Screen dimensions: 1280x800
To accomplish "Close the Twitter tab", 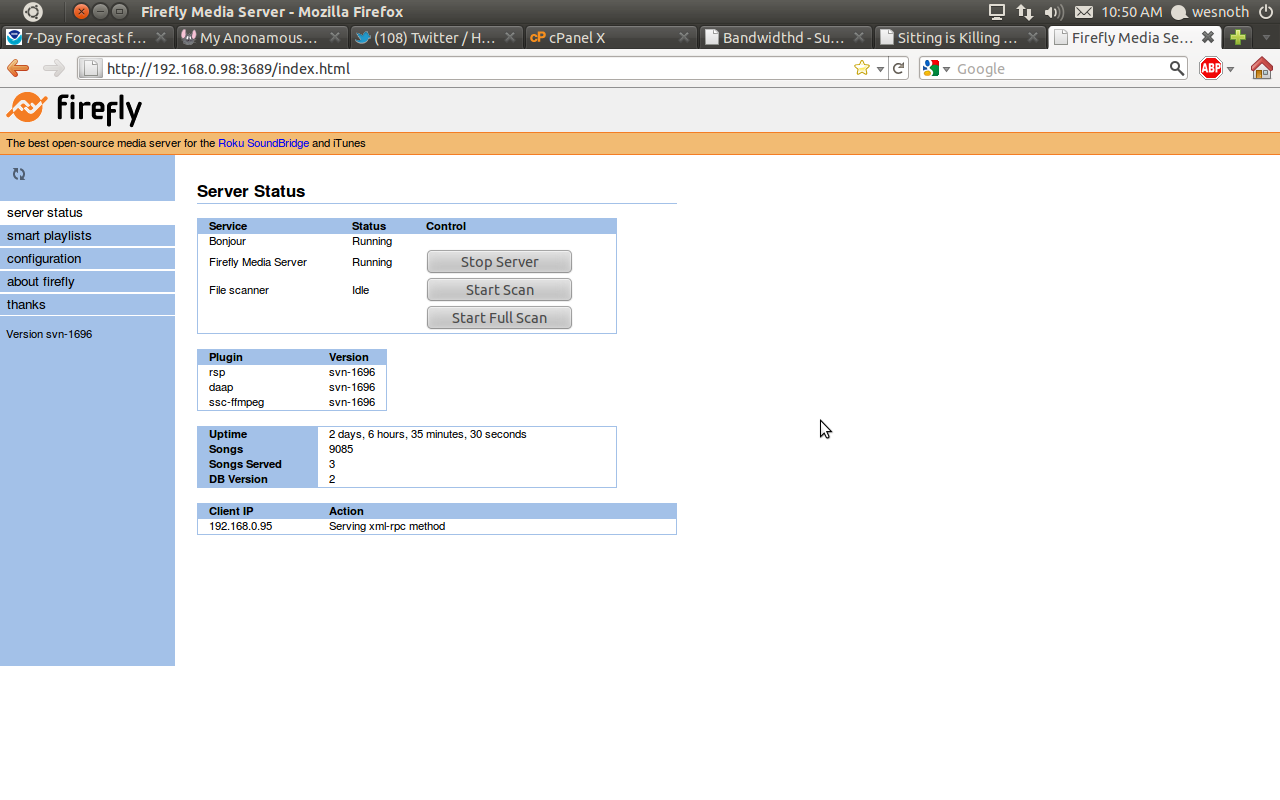I will click(x=510, y=37).
